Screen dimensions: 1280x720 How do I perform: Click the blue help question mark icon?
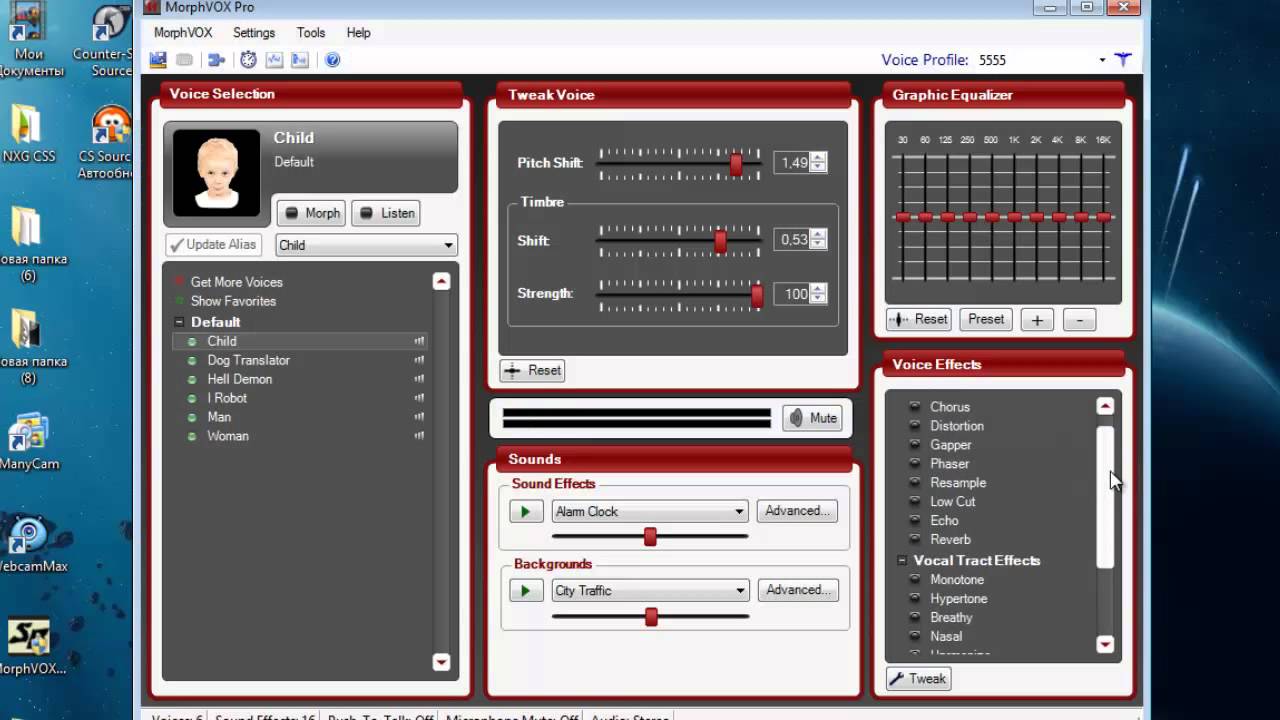click(333, 60)
